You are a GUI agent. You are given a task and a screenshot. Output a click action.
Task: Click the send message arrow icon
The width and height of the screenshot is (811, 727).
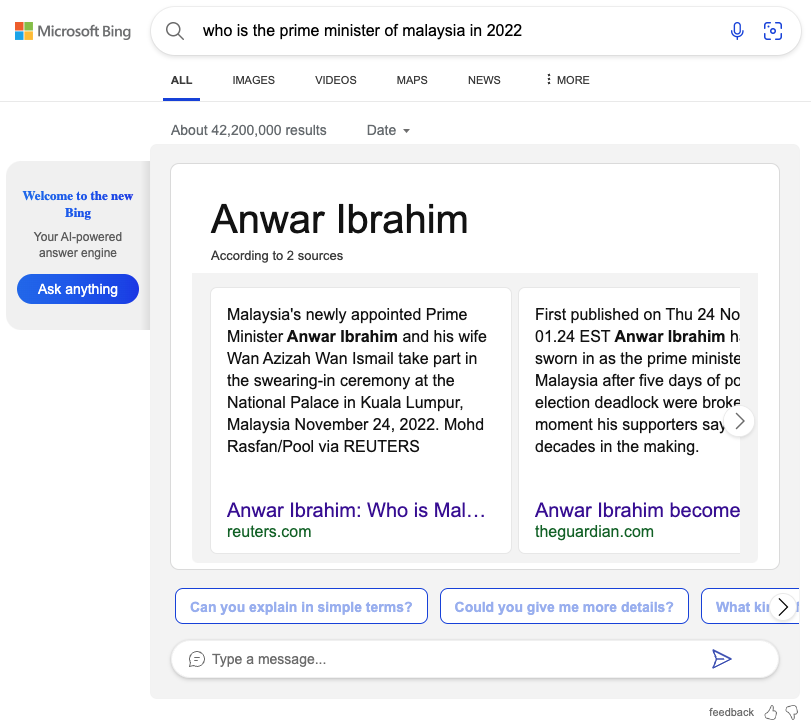(x=721, y=659)
